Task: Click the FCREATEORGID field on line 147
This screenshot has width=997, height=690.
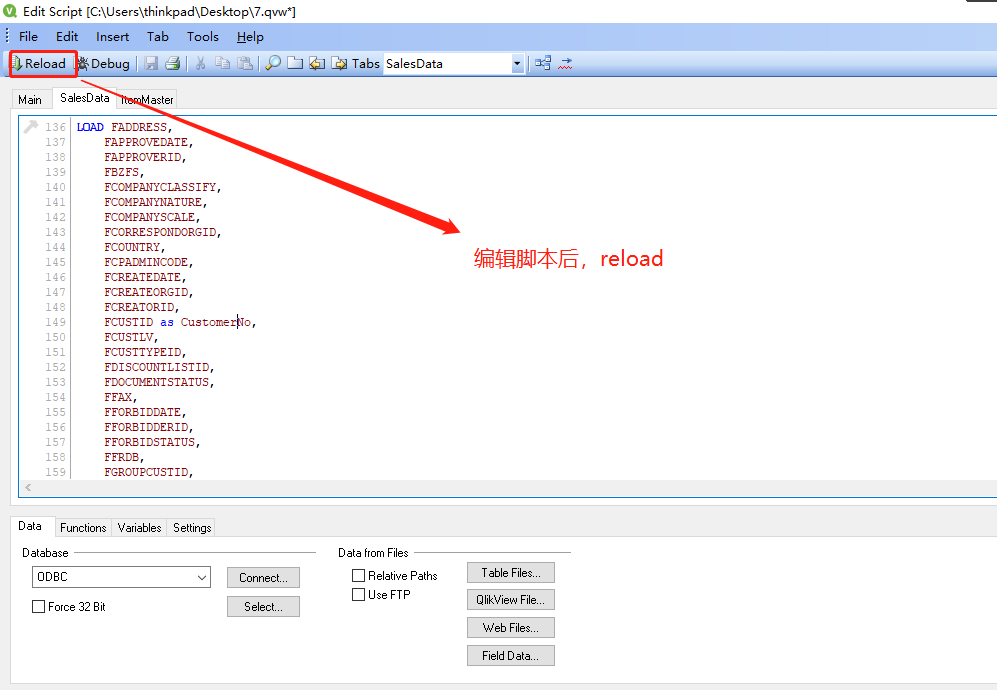Action: [146, 292]
